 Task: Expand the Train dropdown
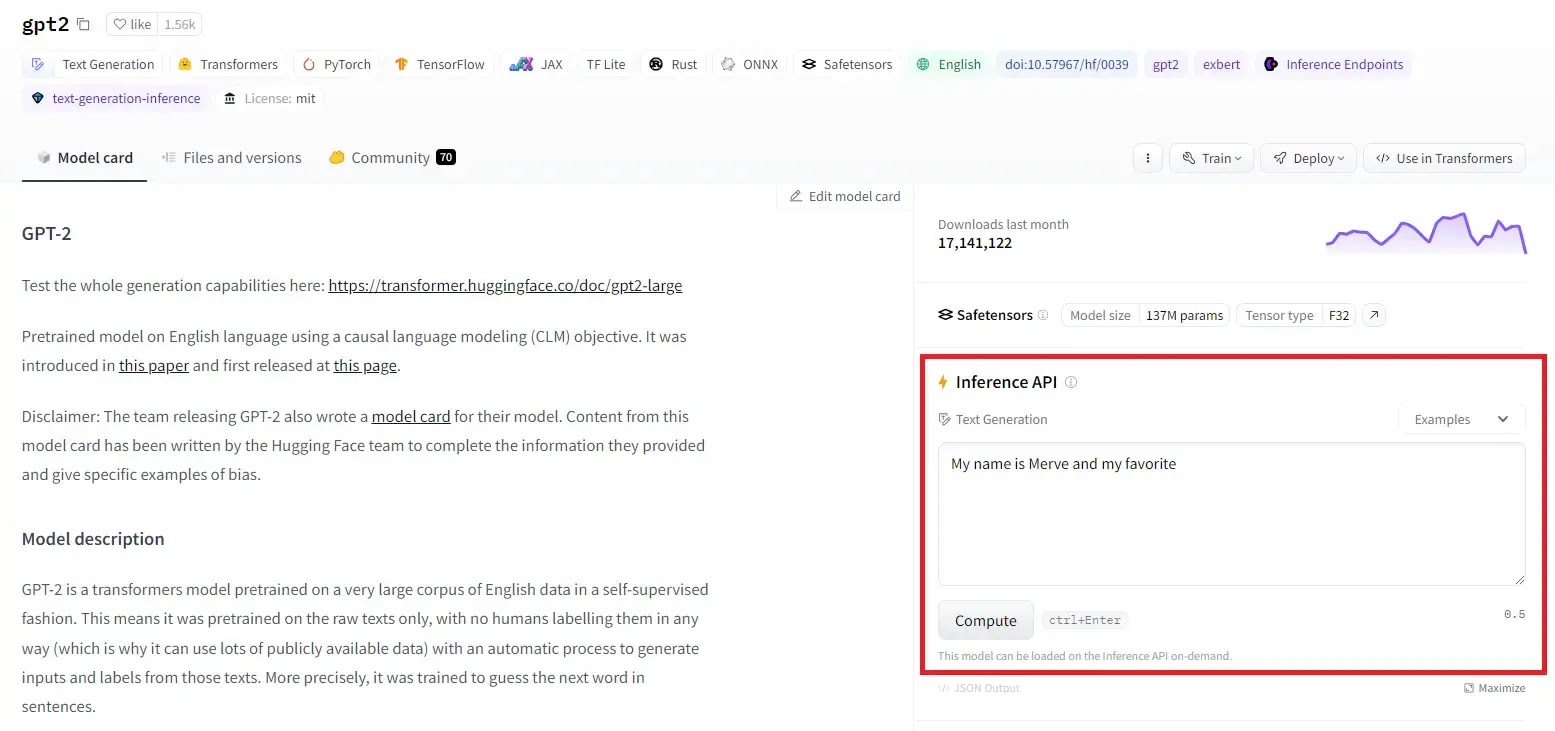point(1211,158)
